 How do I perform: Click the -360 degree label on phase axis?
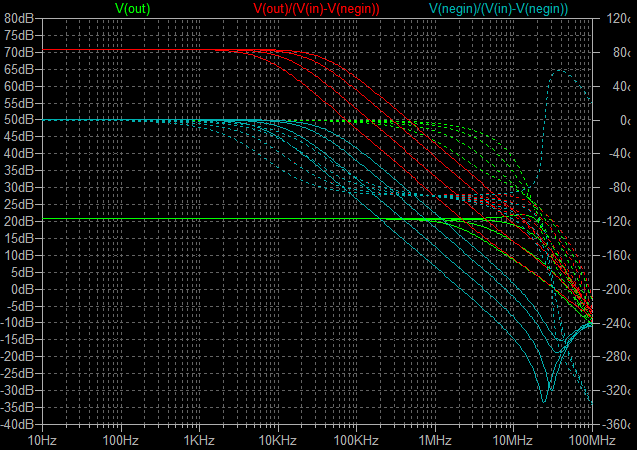pos(616,424)
